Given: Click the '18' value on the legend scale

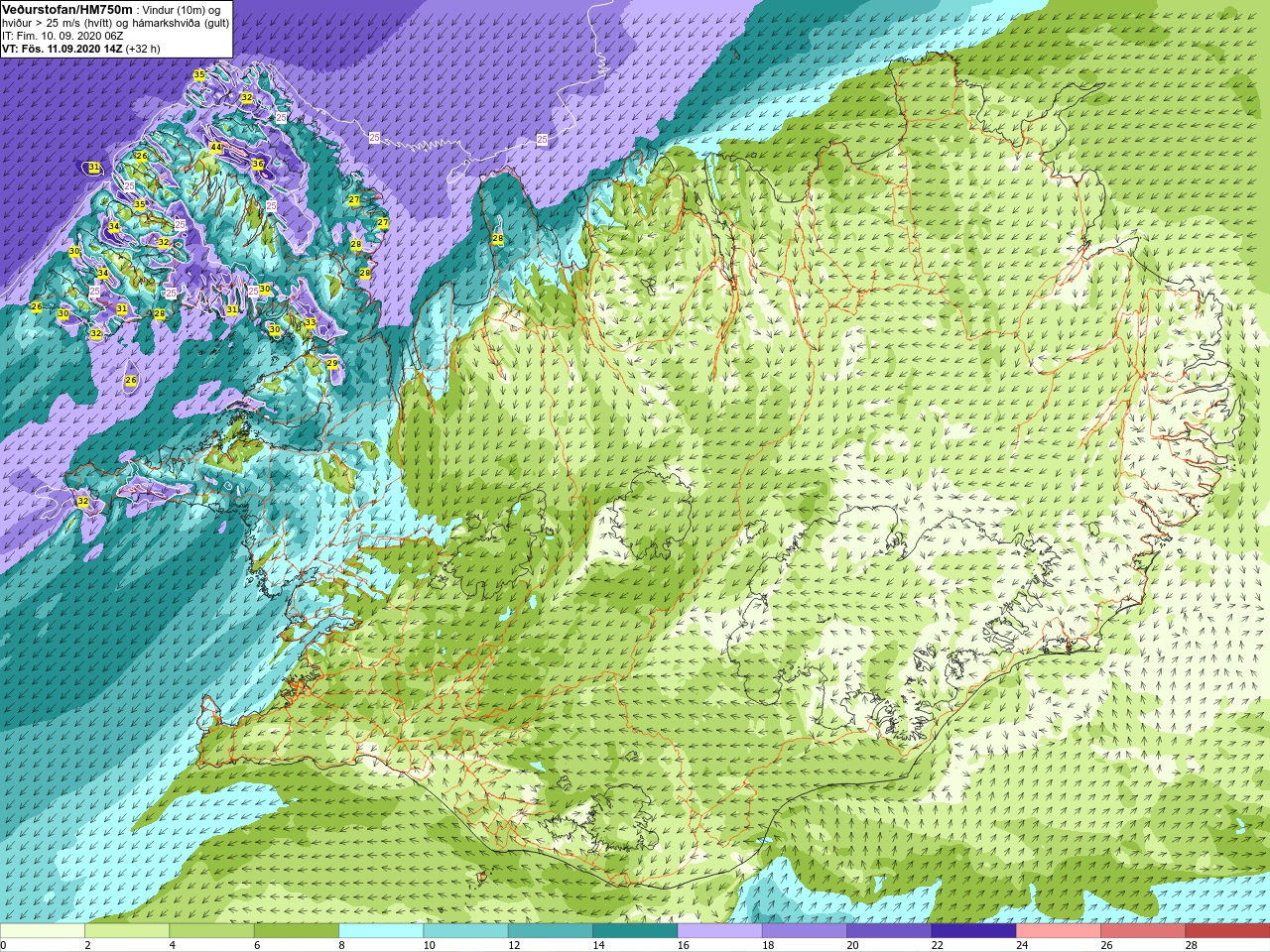Looking at the screenshot, I should coord(768,945).
